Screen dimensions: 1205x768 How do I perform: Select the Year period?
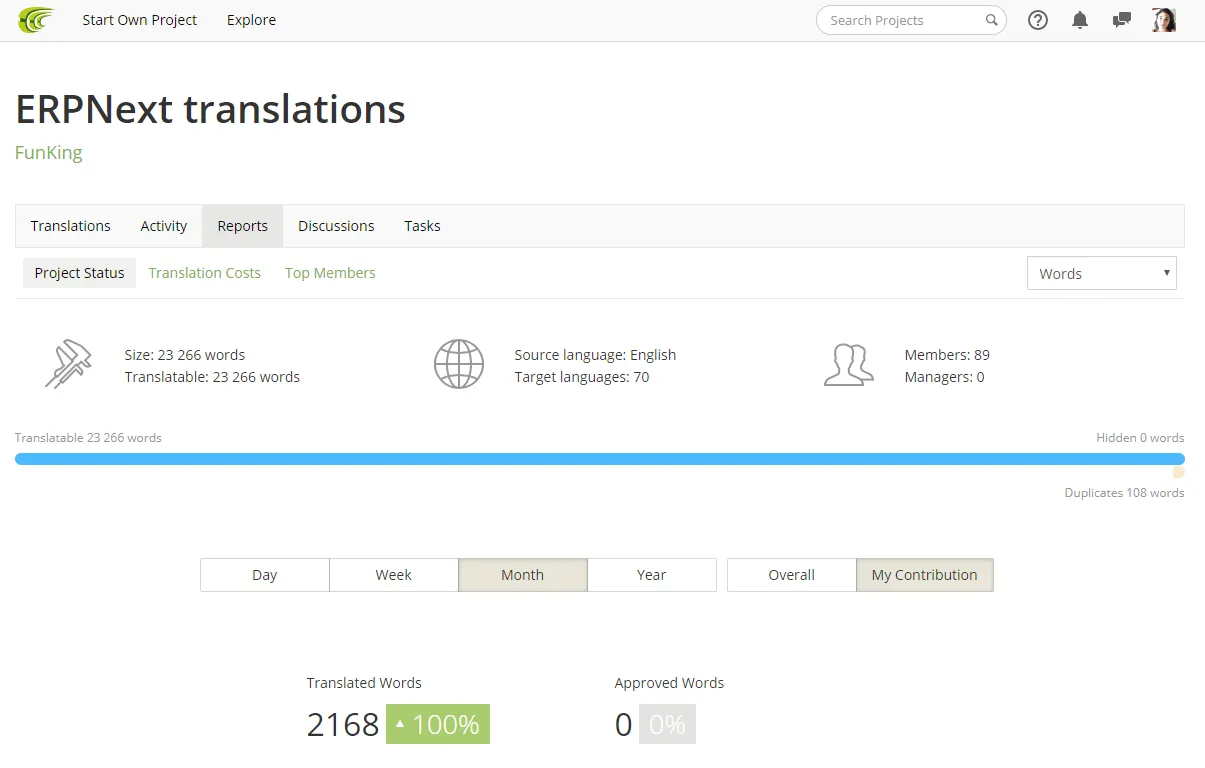(652, 575)
